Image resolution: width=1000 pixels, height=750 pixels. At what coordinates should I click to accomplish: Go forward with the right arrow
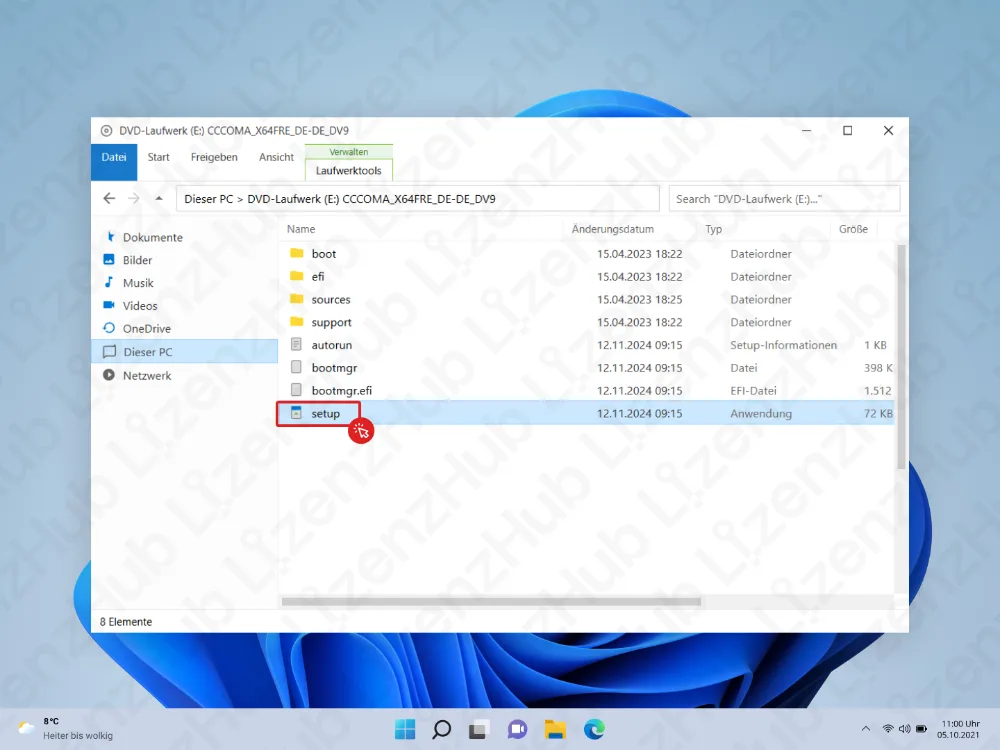tap(133, 198)
